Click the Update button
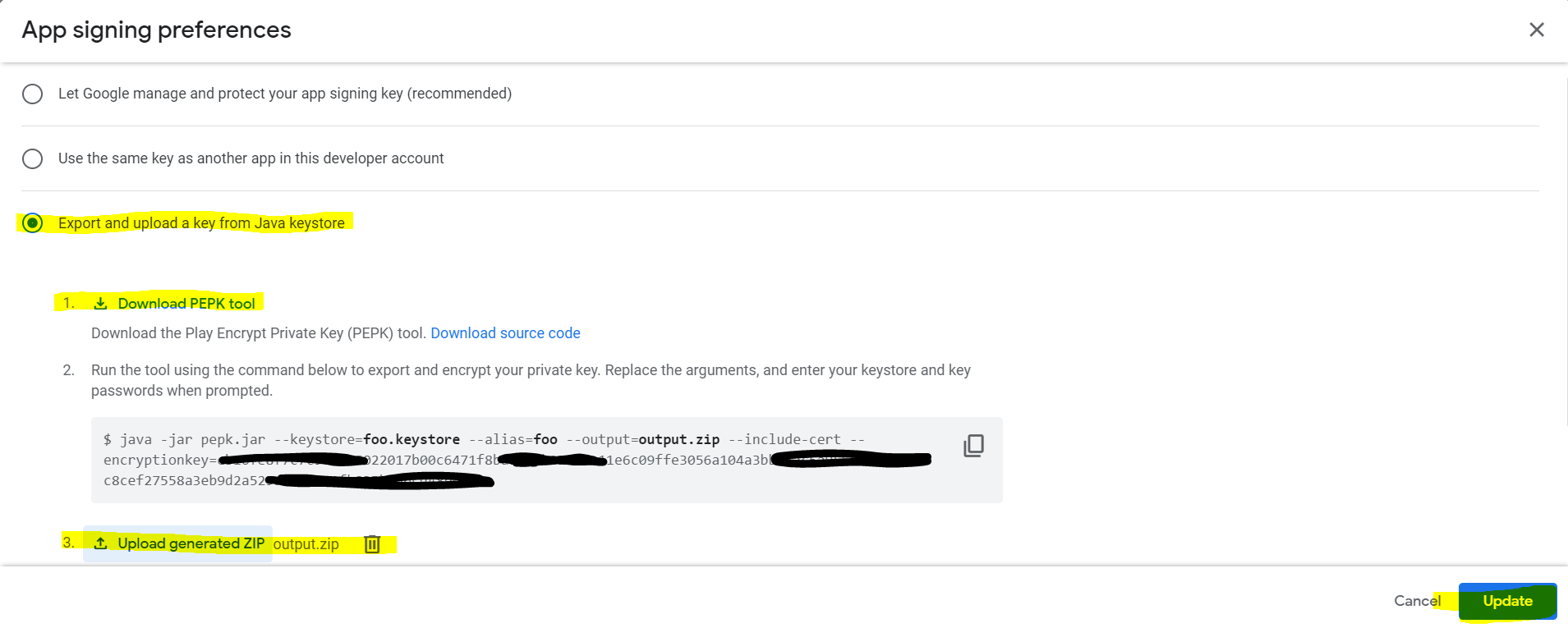1568x628 pixels. tap(1507, 601)
